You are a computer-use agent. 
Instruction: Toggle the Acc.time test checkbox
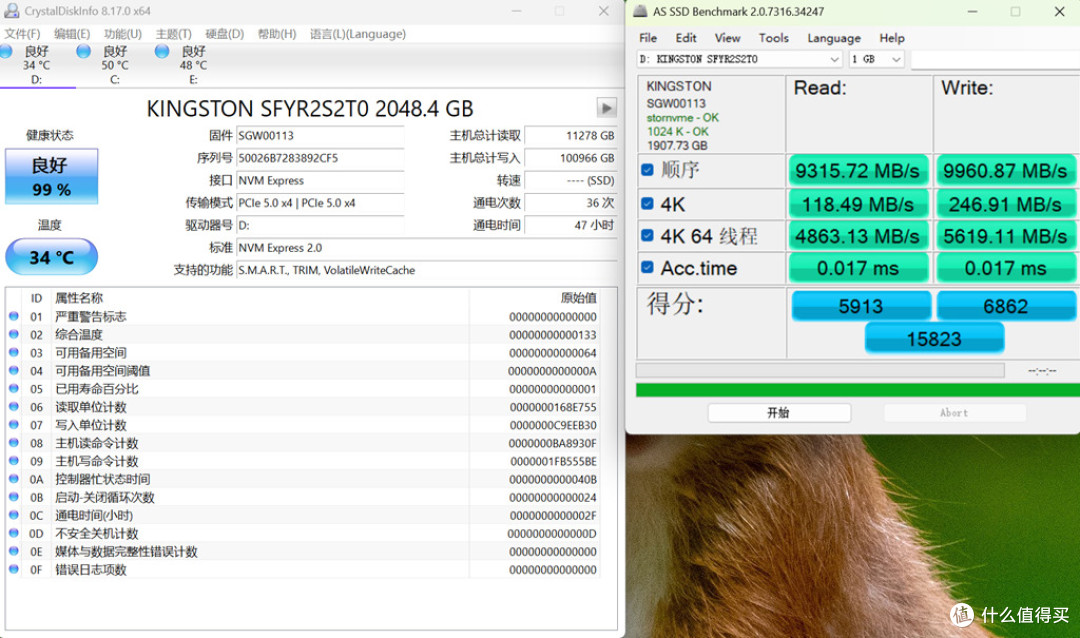click(x=647, y=267)
